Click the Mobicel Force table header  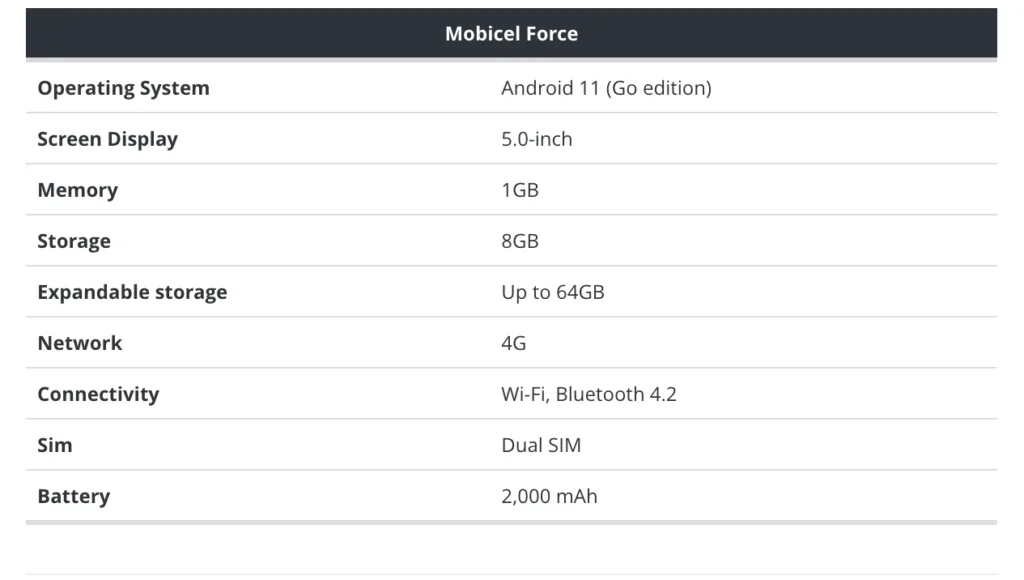click(511, 33)
